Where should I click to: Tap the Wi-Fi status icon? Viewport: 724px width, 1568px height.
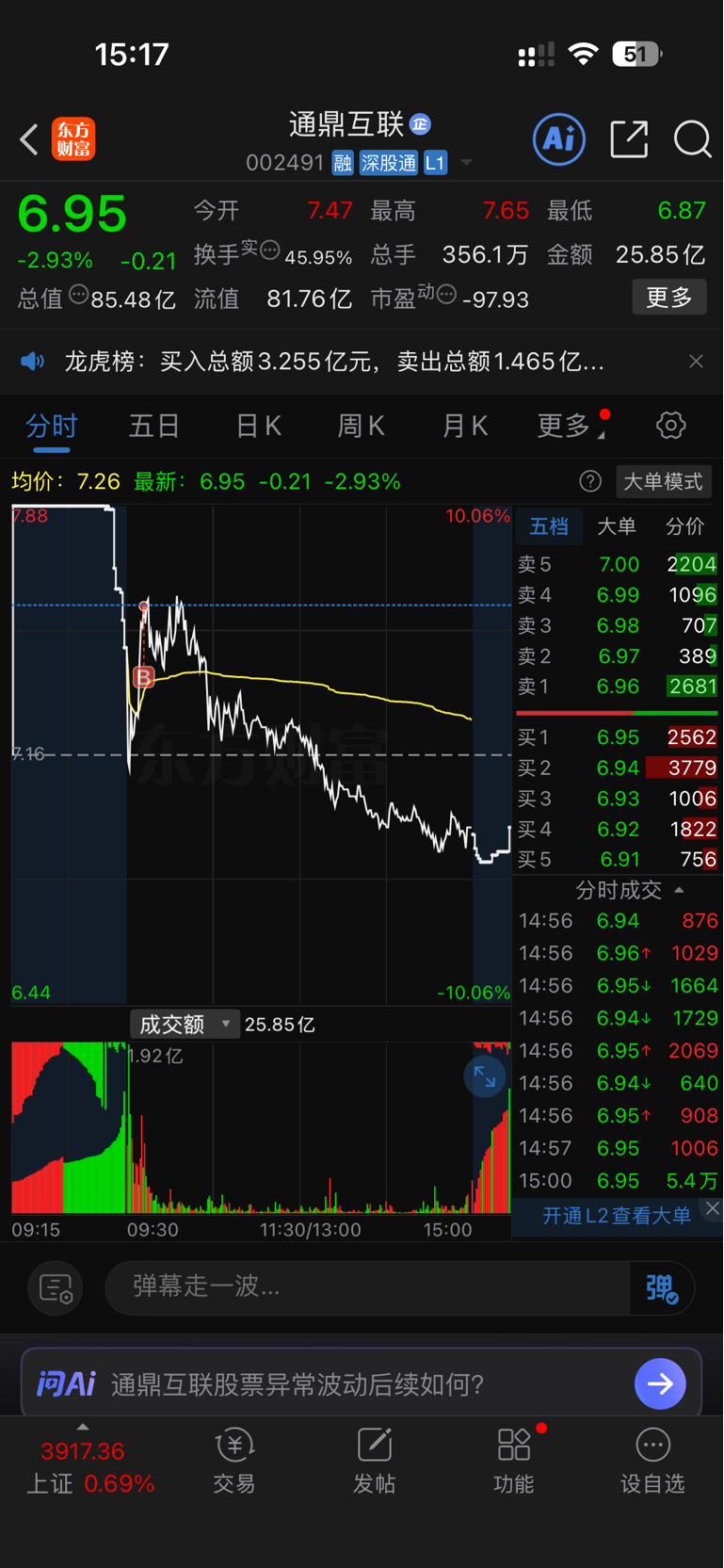584,54
